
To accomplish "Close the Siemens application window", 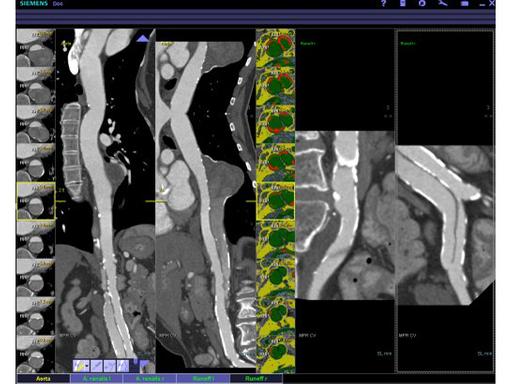I will 492,3.
